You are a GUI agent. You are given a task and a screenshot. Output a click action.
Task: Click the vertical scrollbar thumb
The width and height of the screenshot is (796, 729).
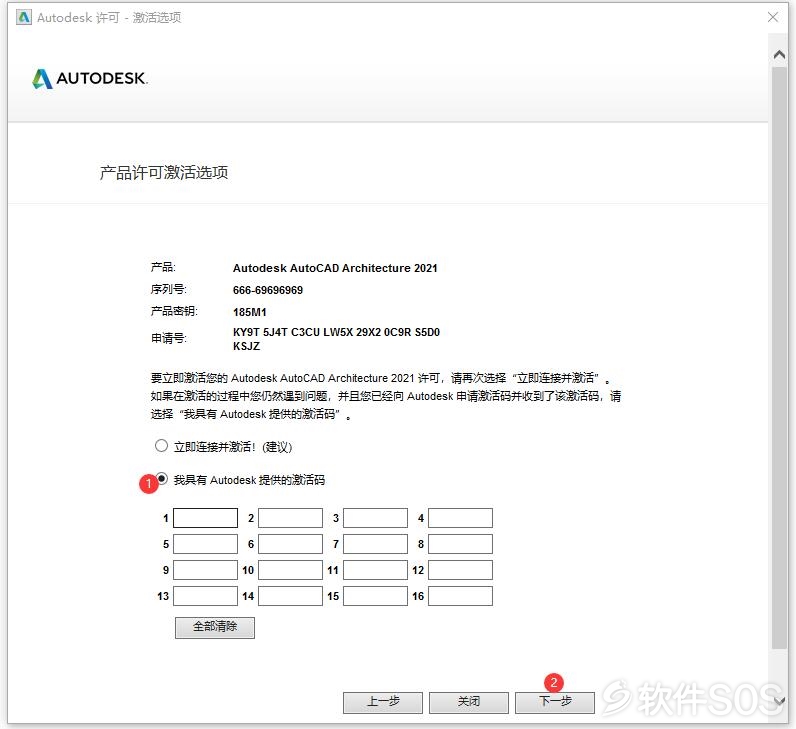[x=779, y=357]
